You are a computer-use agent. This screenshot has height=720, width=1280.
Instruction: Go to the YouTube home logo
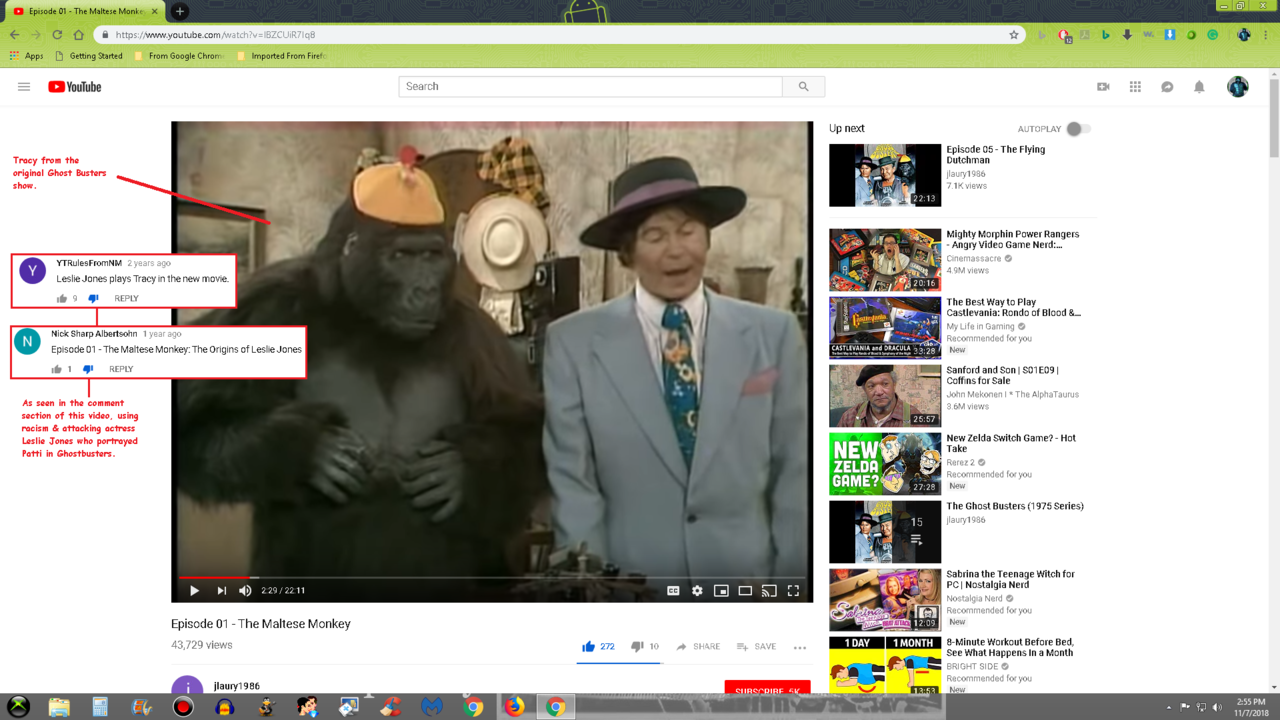pyautogui.click(x=75, y=87)
